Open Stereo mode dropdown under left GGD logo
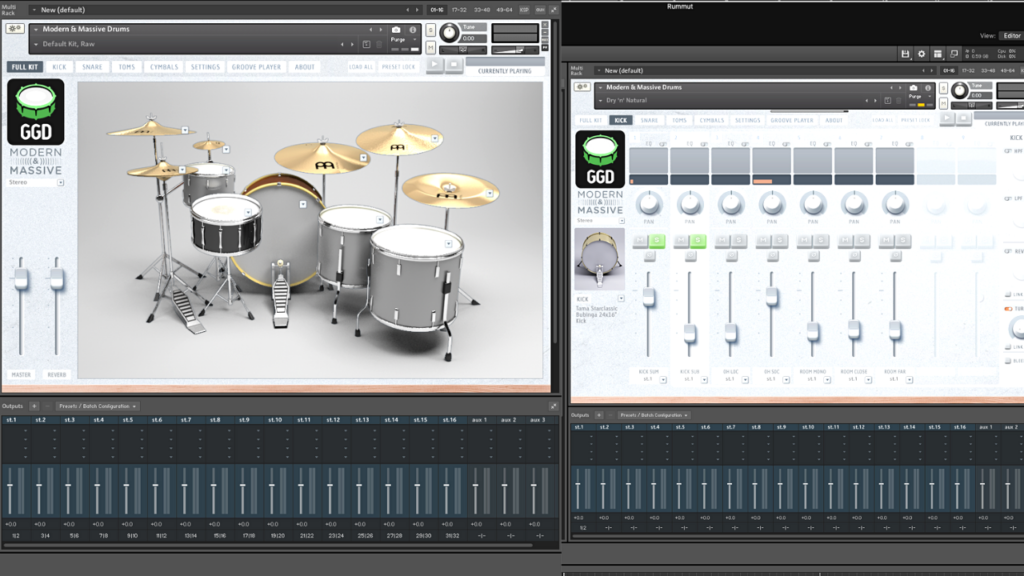This screenshot has height=576, width=1024. click(x=60, y=183)
